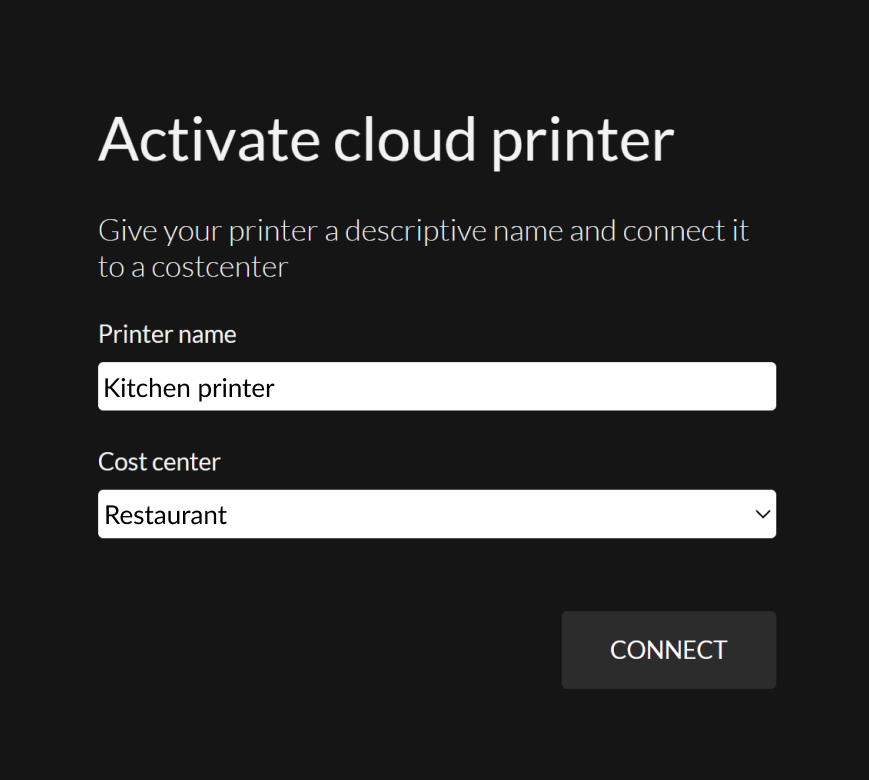The width and height of the screenshot is (869, 780).
Task: Click the dropdown chevron arrow beside Restaurant
Action: pyautogui.click(x=763, y=514)
